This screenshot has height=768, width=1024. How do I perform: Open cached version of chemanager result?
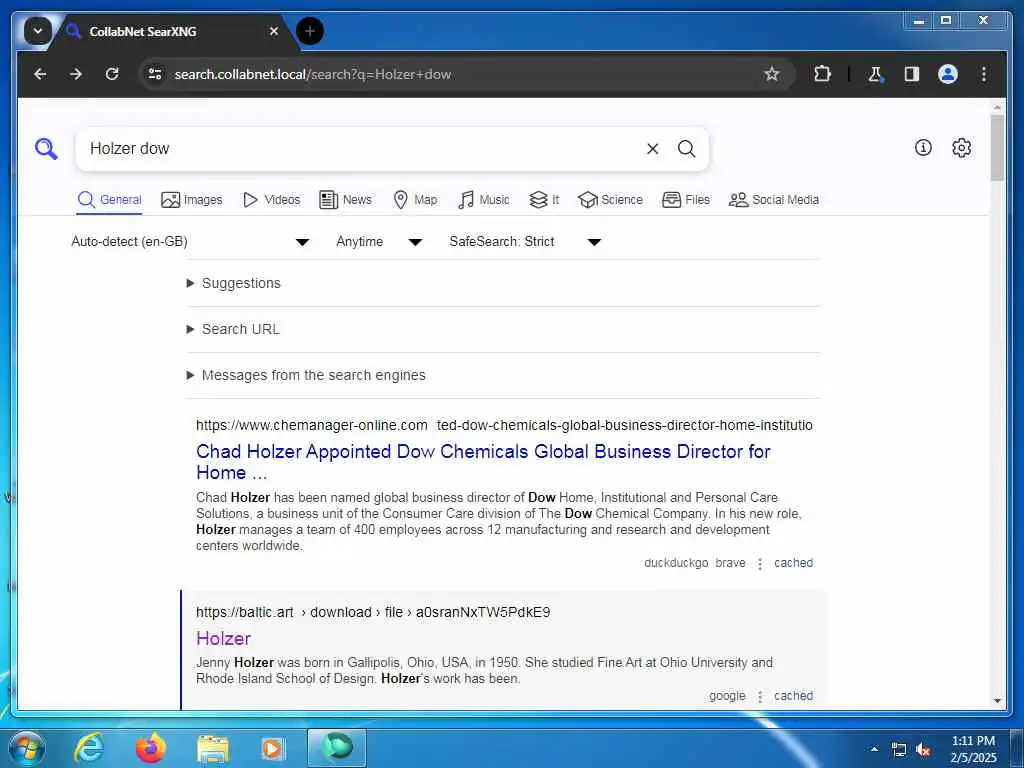pyautogui.click(x=793, y=563)
